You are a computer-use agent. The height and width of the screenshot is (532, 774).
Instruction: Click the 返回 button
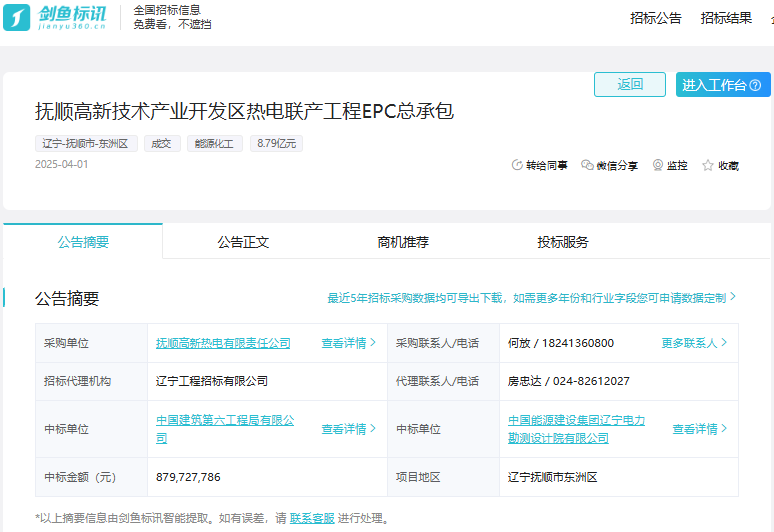[x=629, y=85]
